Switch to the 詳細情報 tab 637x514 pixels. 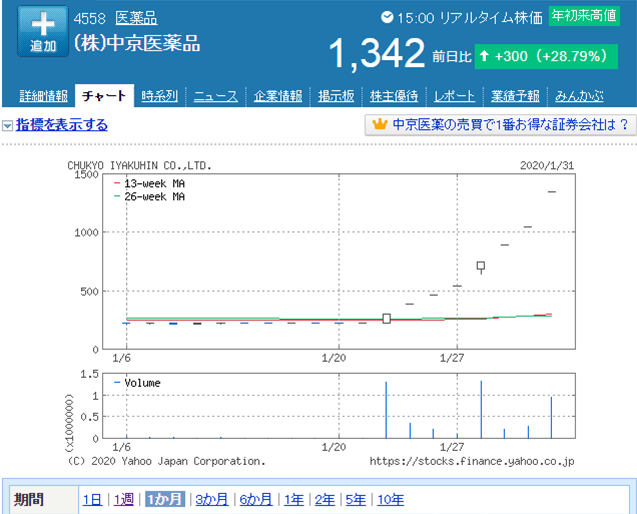44,96
